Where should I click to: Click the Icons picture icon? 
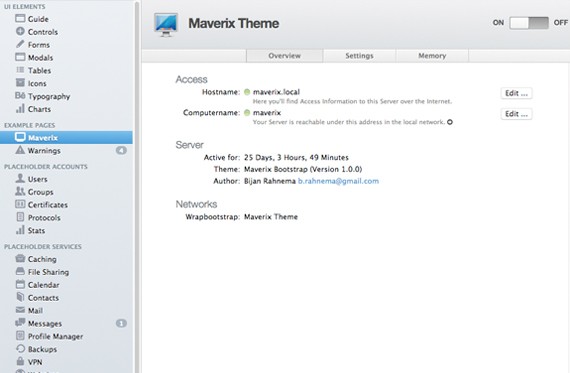click(x=20, y=83)
